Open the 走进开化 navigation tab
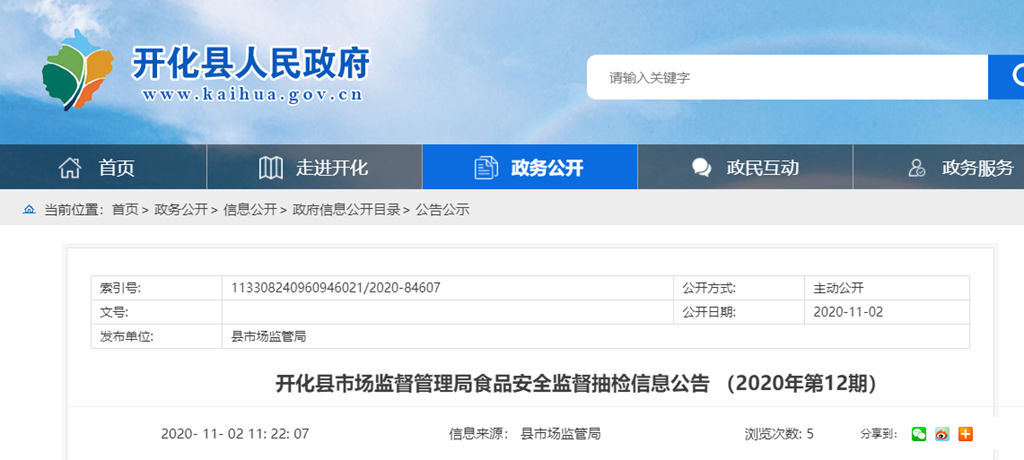This screenshot has width=1024, height=460. (315, 167)
